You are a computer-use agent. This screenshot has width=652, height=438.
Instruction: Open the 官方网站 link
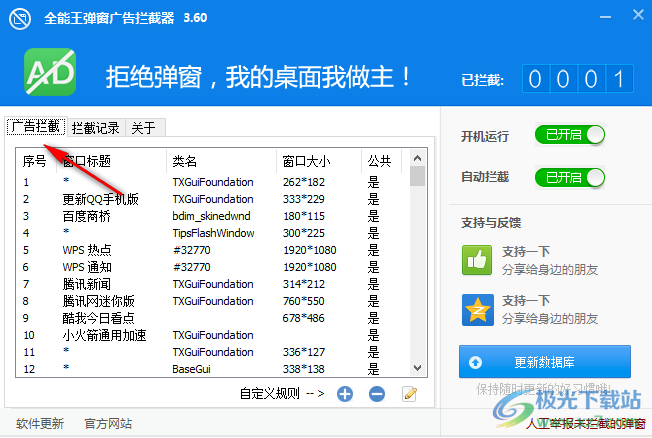[x=108, y=423]
